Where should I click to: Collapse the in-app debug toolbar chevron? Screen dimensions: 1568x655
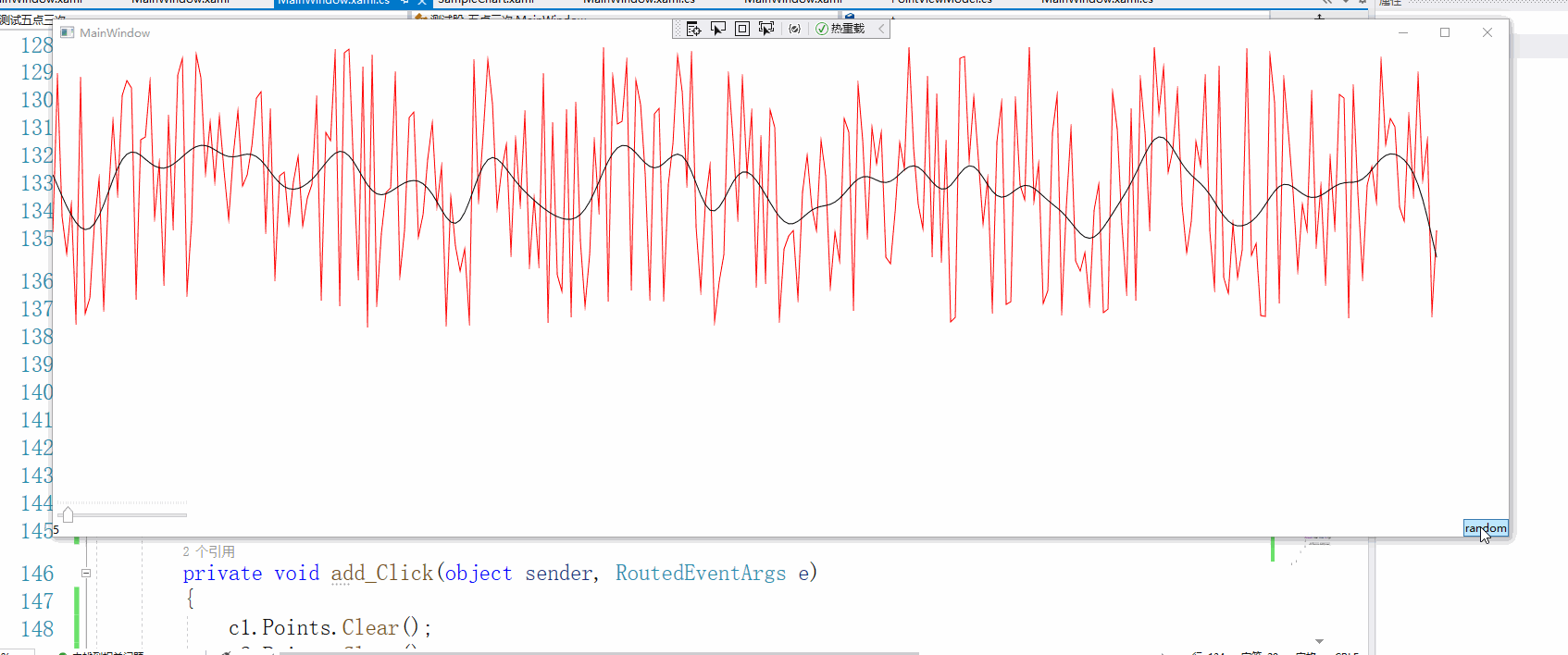coord(881,29)
